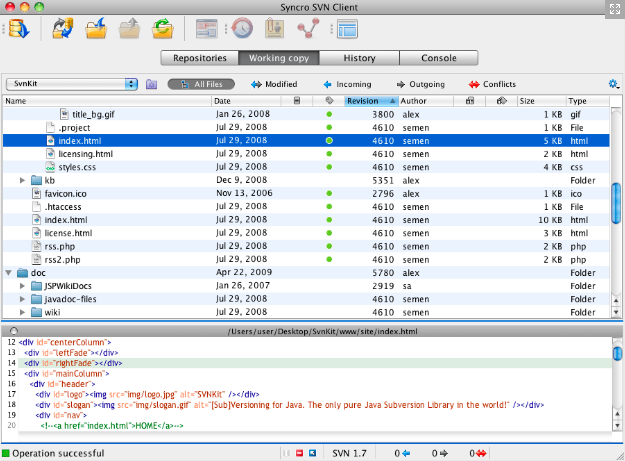Click the Check out database icon
Viewport: 625px width, 461px height.
point(19,29)
